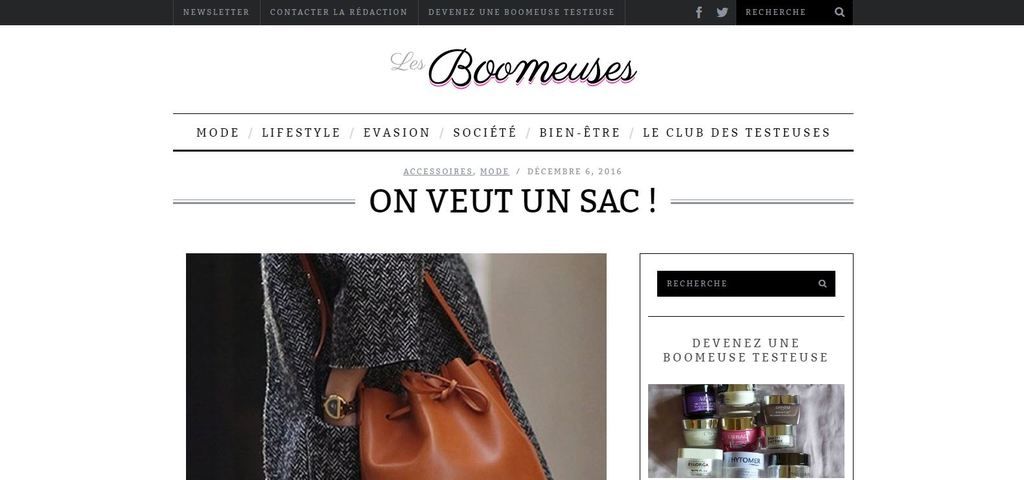This screenshot has width=1024, height=480.
Task: Focus the top bar Recherche field
Action: coord(784,12)
